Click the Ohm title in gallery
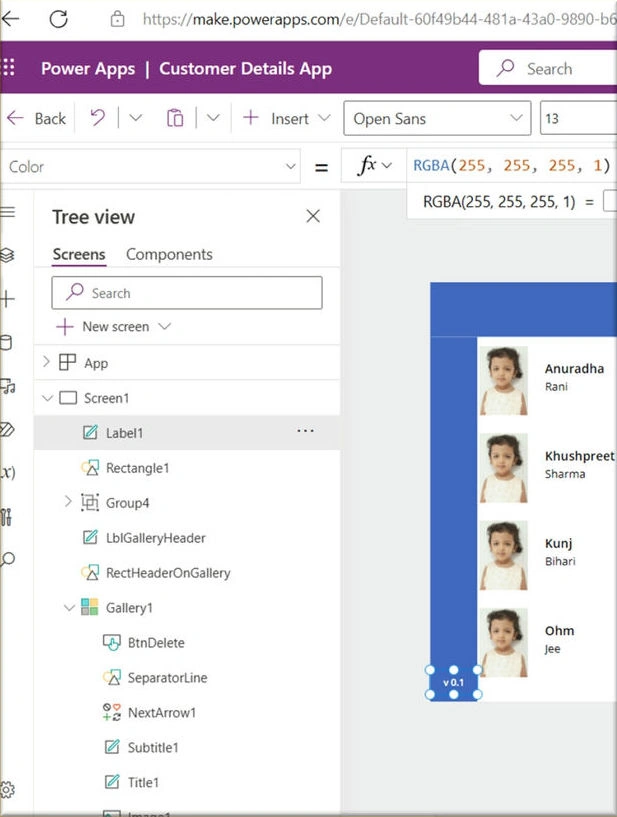Viewport: 617px width, 817px height. [559, 630]
